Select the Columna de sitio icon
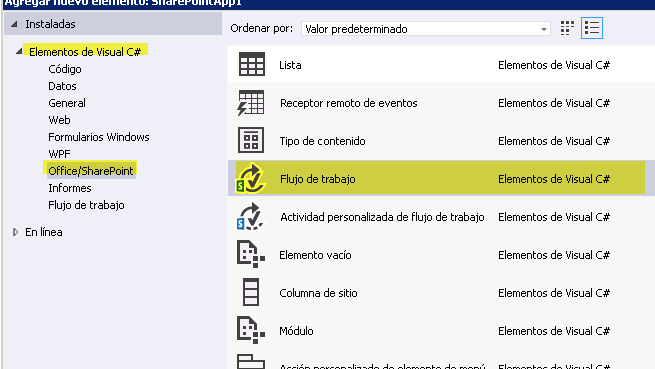This screenshot has width=655, height=369. [x=251, y=292]
